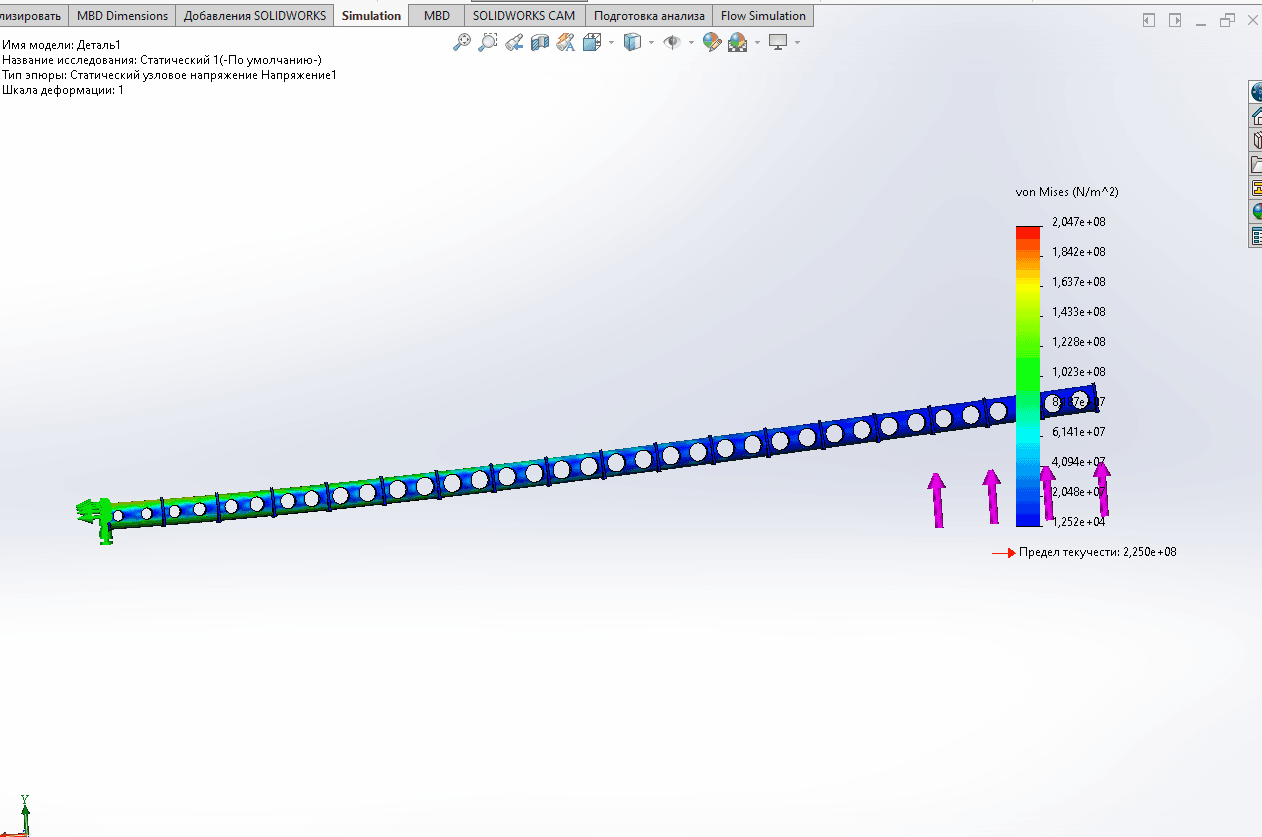Open the Design Library task pane icon

pyautogui.click(x=1256, y=140)
